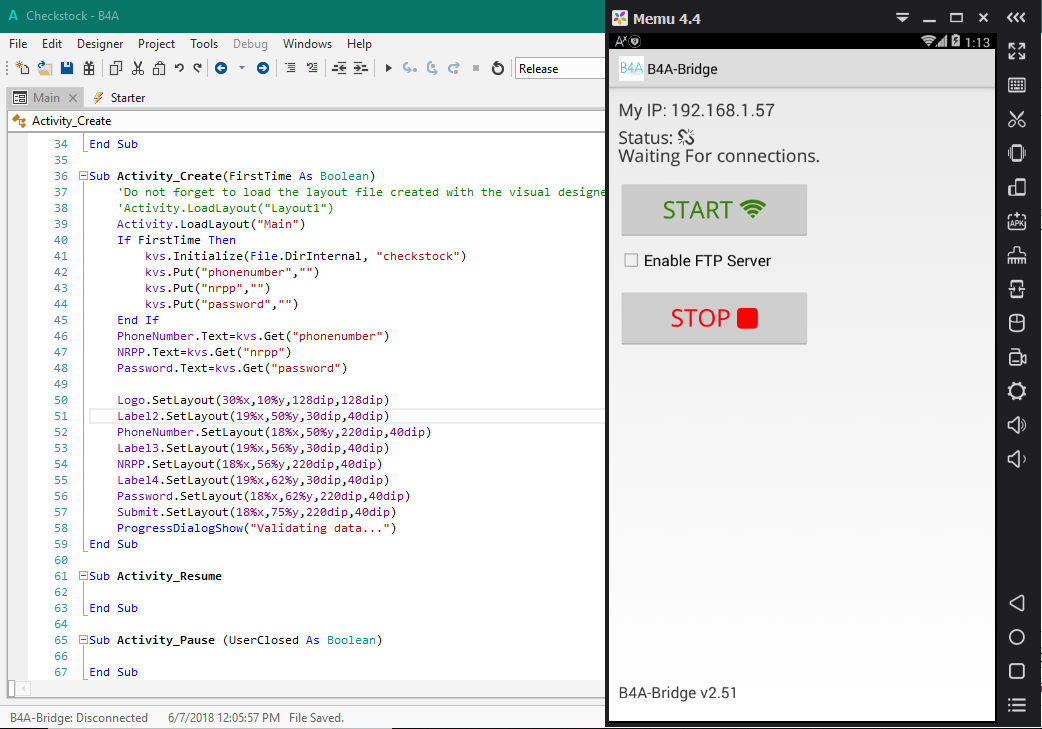
Task: Navigate forward with the blue right arrow
Action: pyautogui.click(x=262, y=68)
